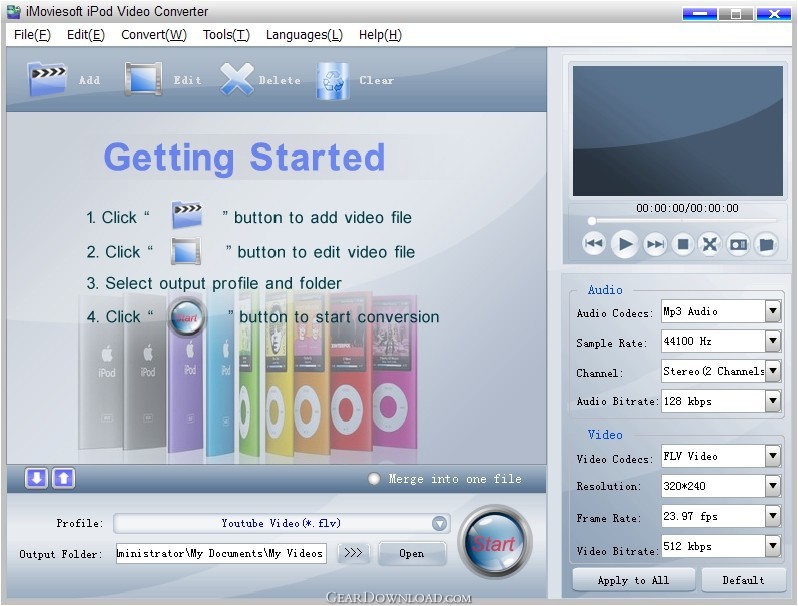This screenshot has height=606, width=798.
Task: Enable the Merge into one file option
Action: pyautogui.click(x=374, y=479)
